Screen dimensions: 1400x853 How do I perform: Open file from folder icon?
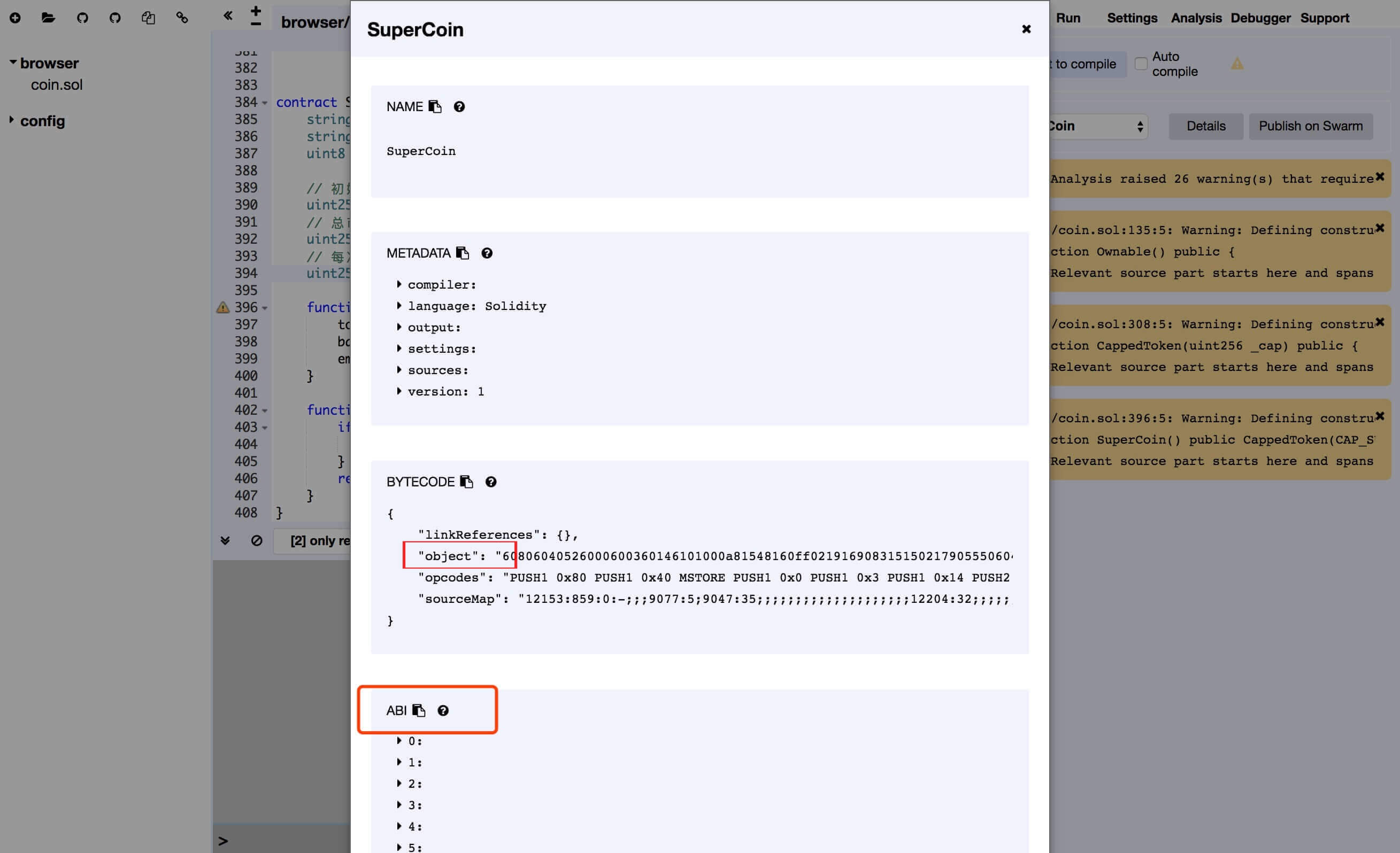48,18
